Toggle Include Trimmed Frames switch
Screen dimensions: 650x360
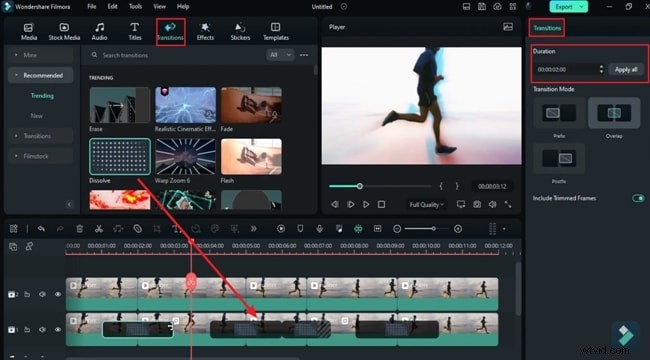click(x=638, y=198)
